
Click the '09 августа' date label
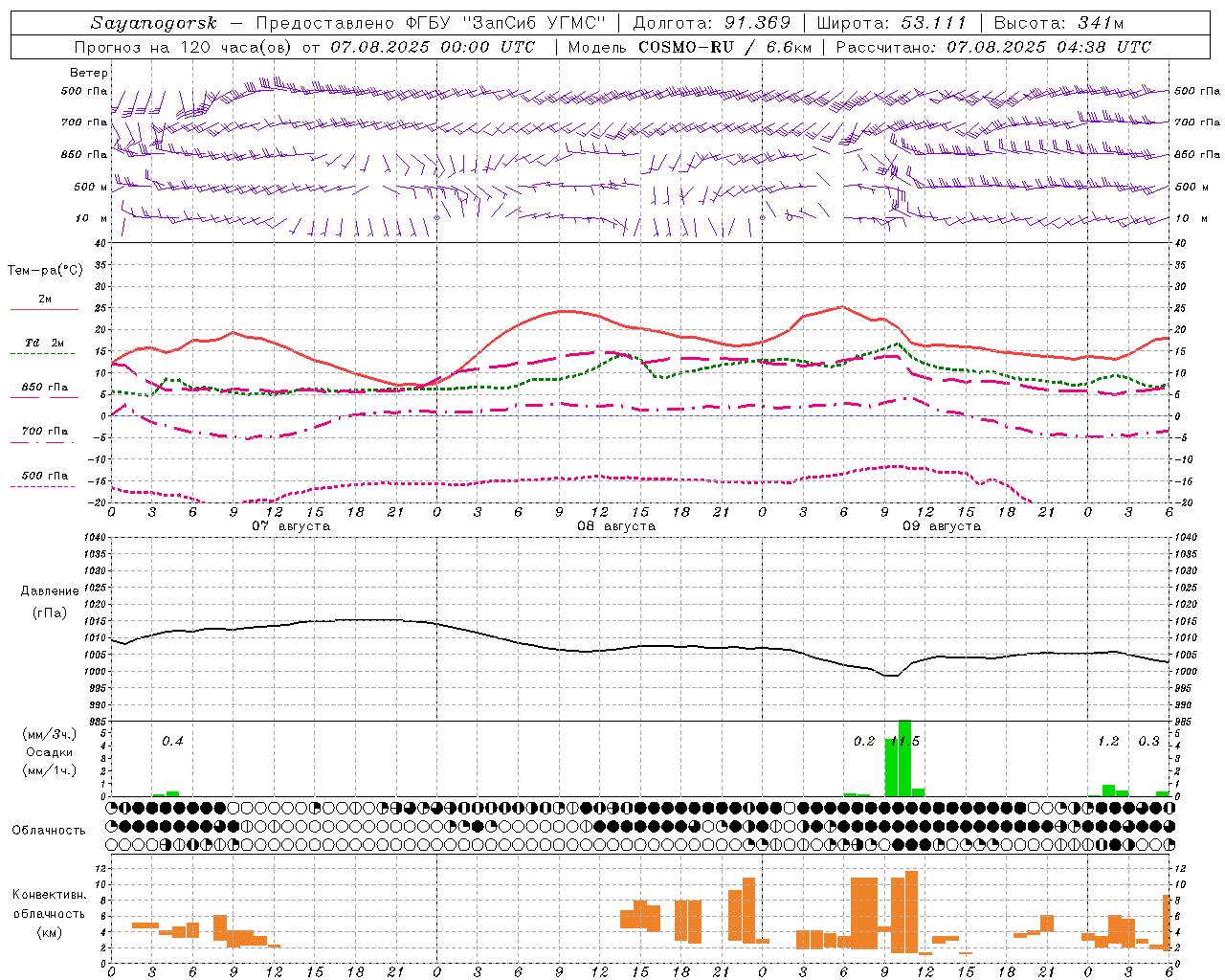pos(942,526)
